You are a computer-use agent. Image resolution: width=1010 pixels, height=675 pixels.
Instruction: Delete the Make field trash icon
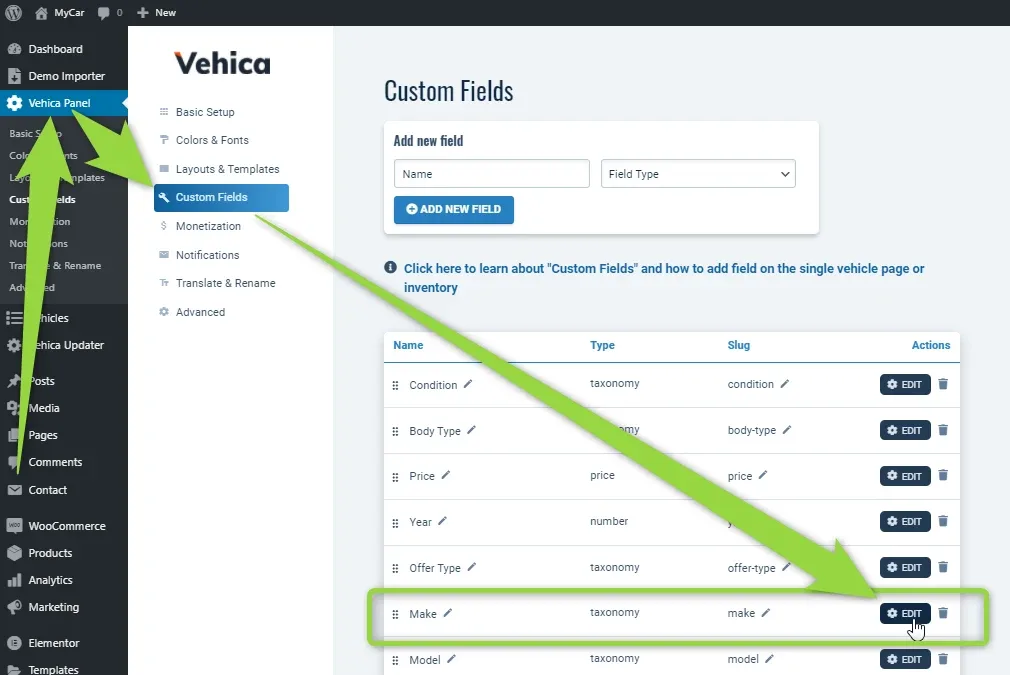[x=943, y=613]
